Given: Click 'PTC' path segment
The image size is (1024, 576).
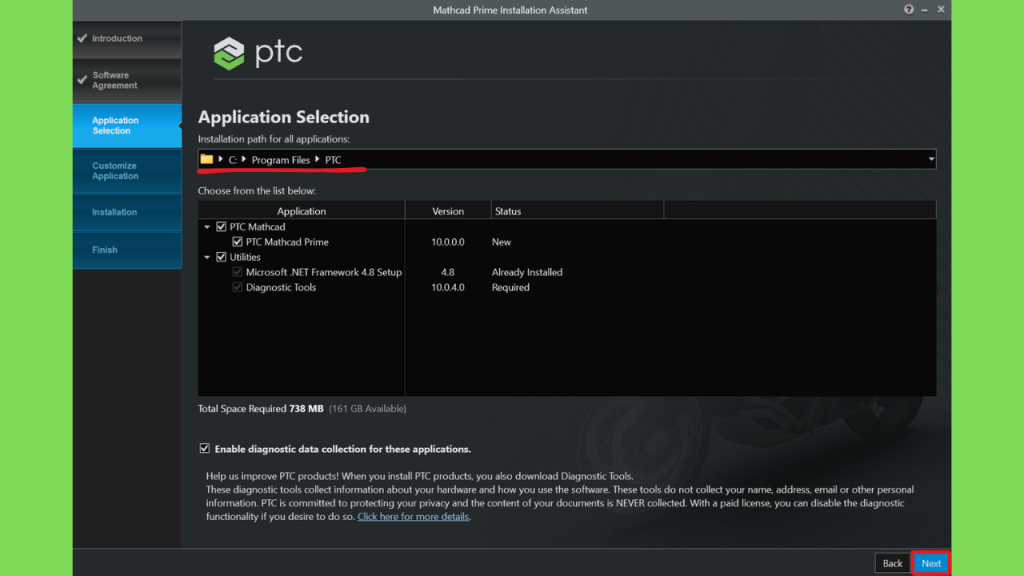Looking at the screenshot, I should 333,160.
